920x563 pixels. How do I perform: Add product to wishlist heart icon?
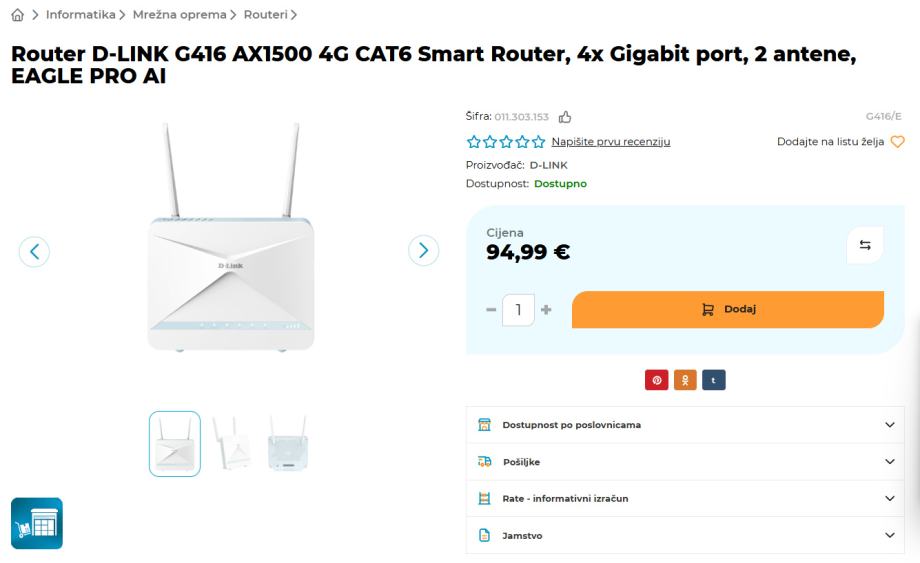[897, 142]
